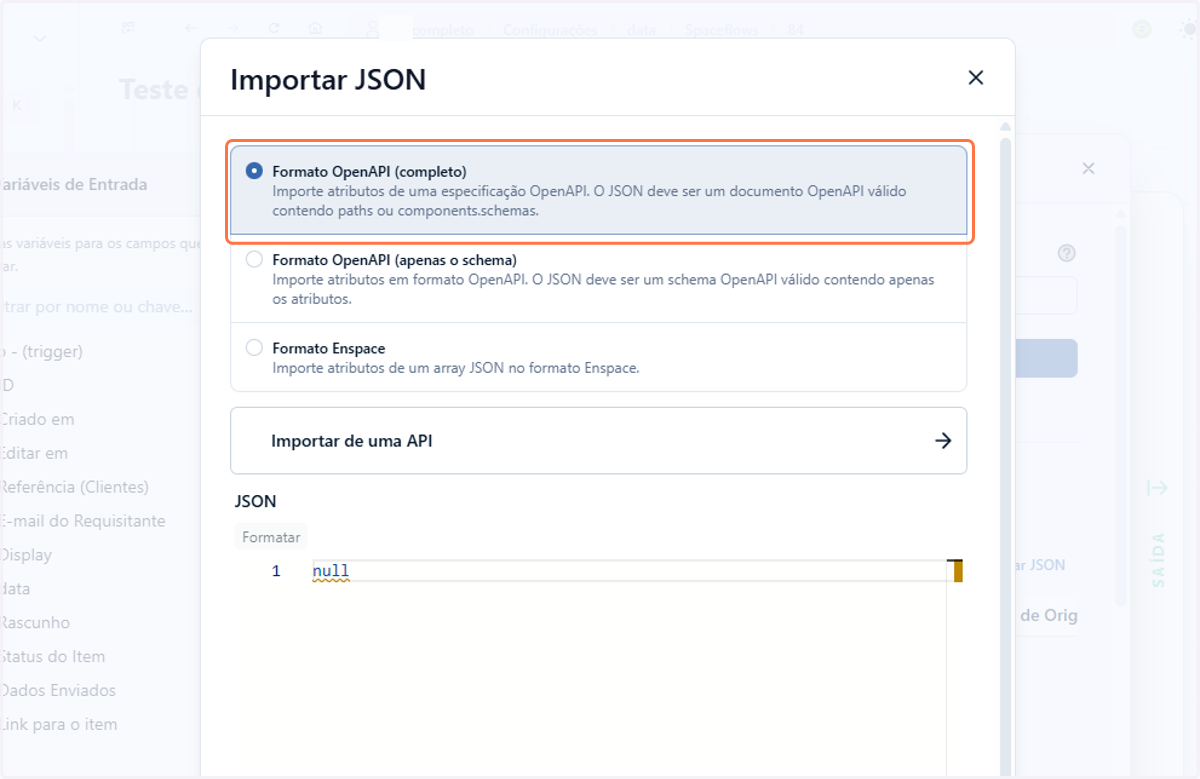Toggle the sidebar panel icon in top bar
Screen dimensions: 1200x779
[x=128, y=29]
